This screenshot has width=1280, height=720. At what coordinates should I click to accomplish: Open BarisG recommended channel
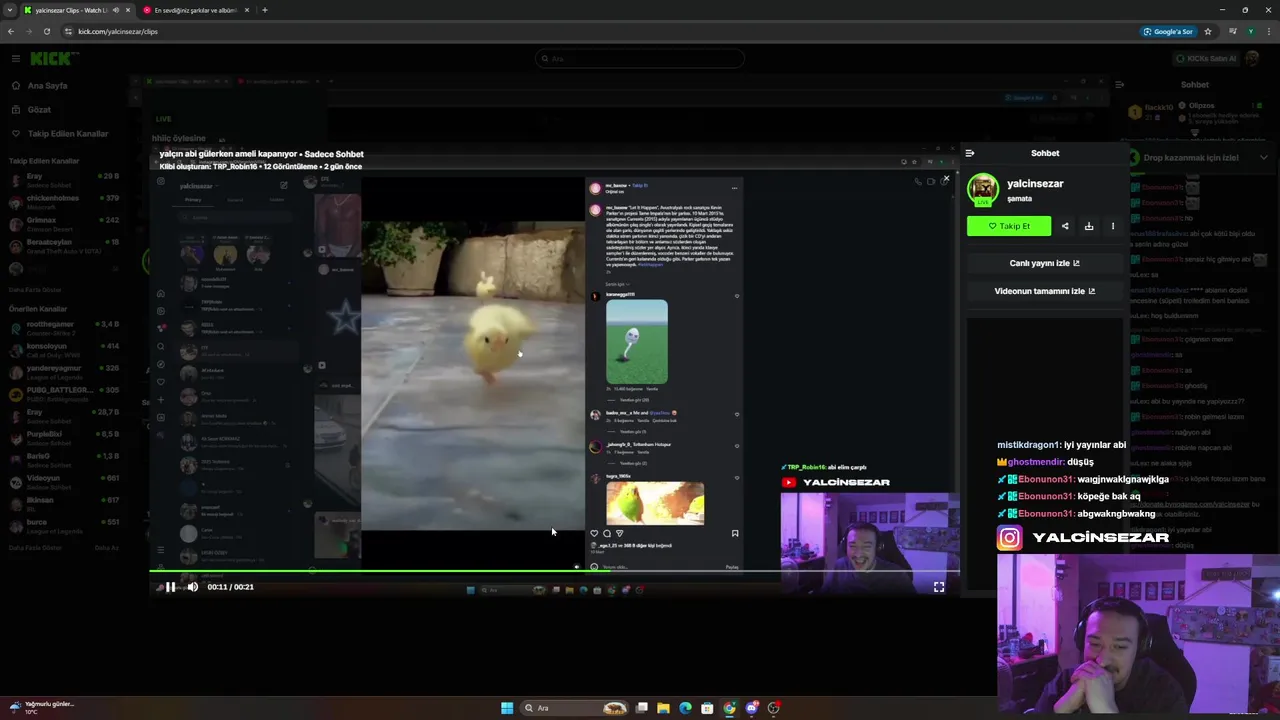pos(64,459)
